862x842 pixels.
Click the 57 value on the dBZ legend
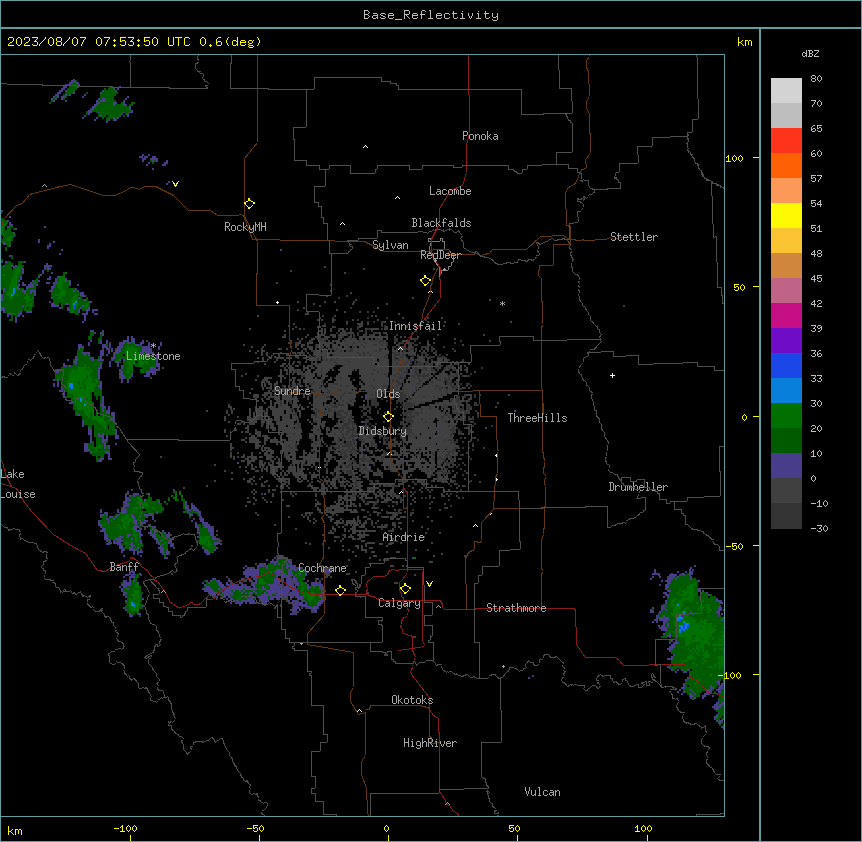pos(816,179)
